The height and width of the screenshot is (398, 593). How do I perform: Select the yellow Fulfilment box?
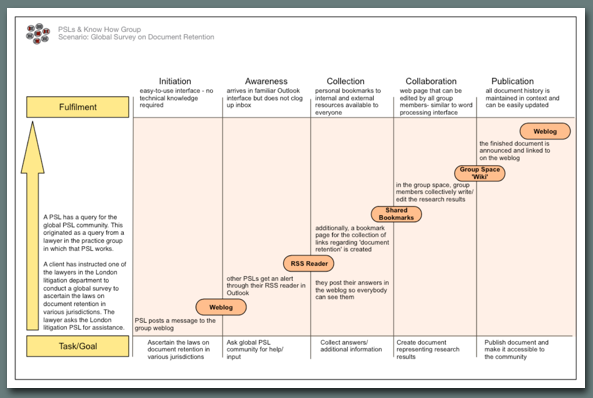pos(78,107)
